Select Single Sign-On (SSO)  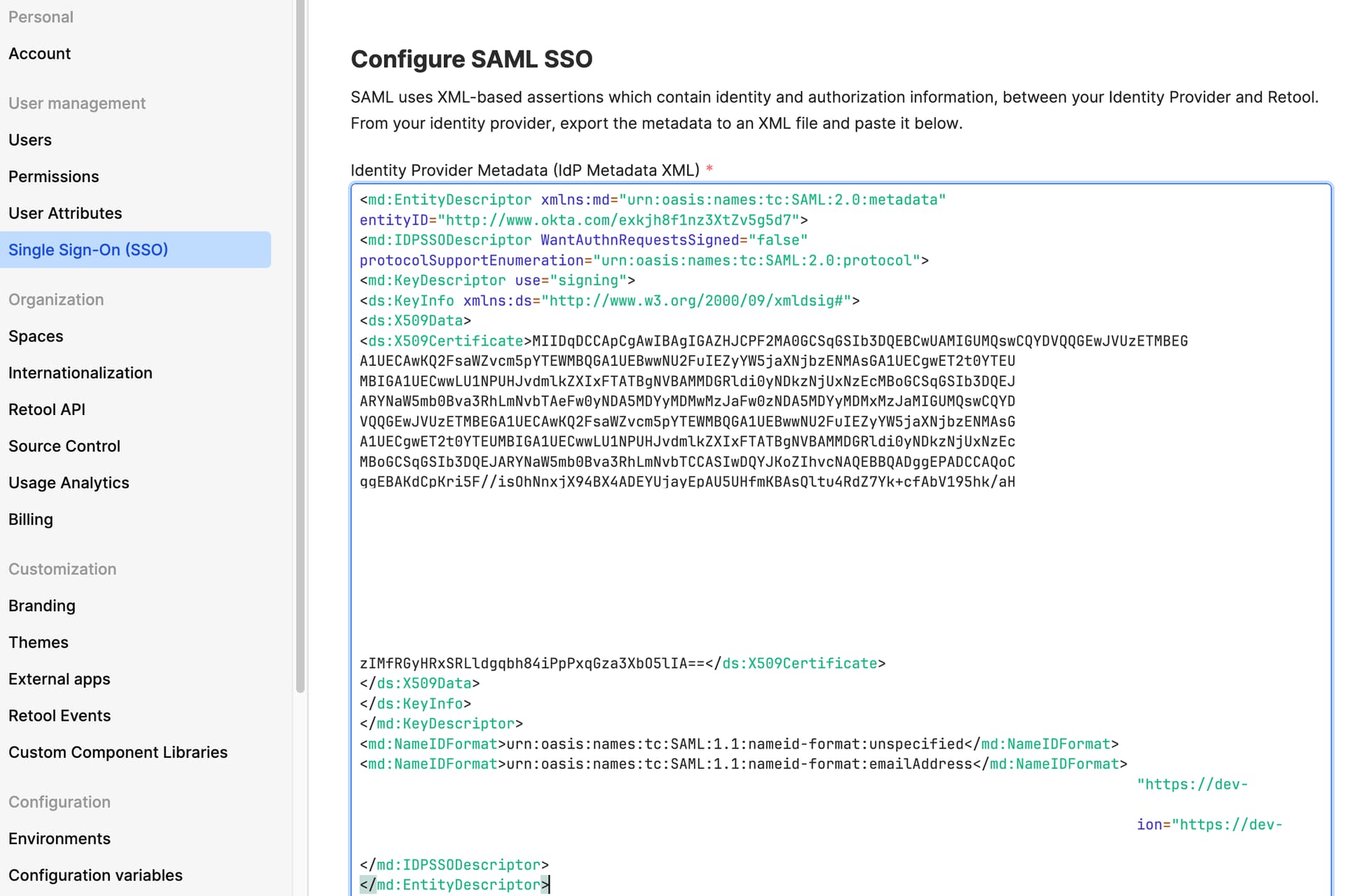[88, 250]
